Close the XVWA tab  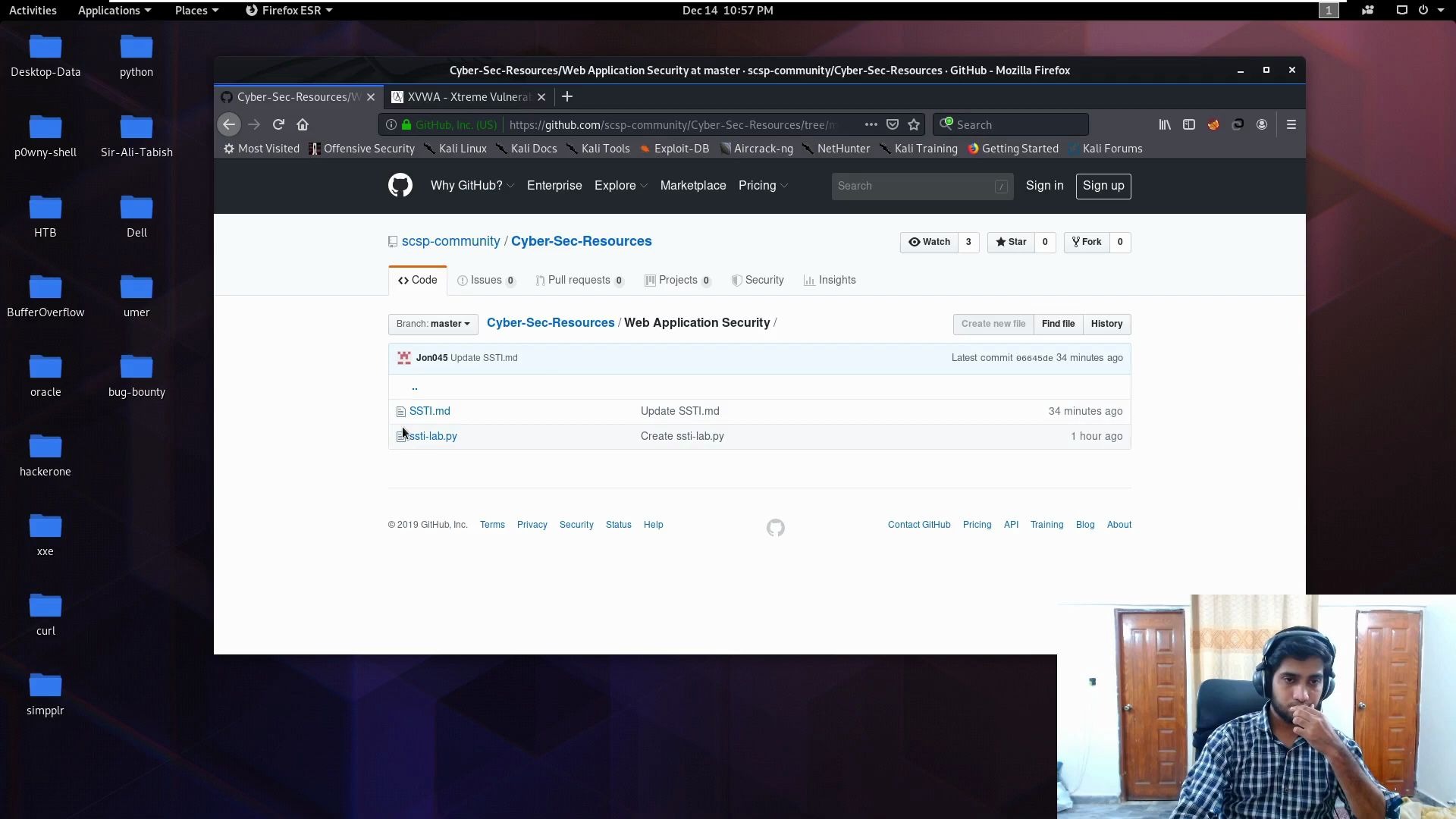click(x=541, y=97)
